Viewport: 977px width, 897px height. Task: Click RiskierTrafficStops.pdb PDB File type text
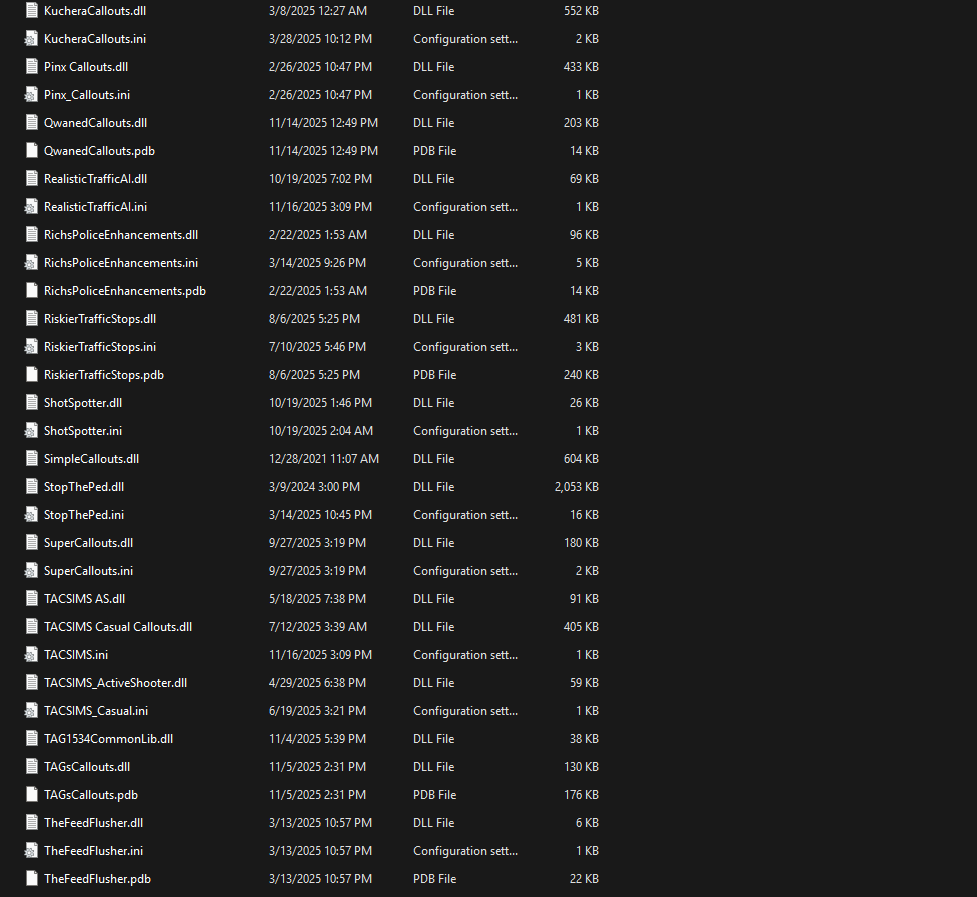tap(434, 375)
